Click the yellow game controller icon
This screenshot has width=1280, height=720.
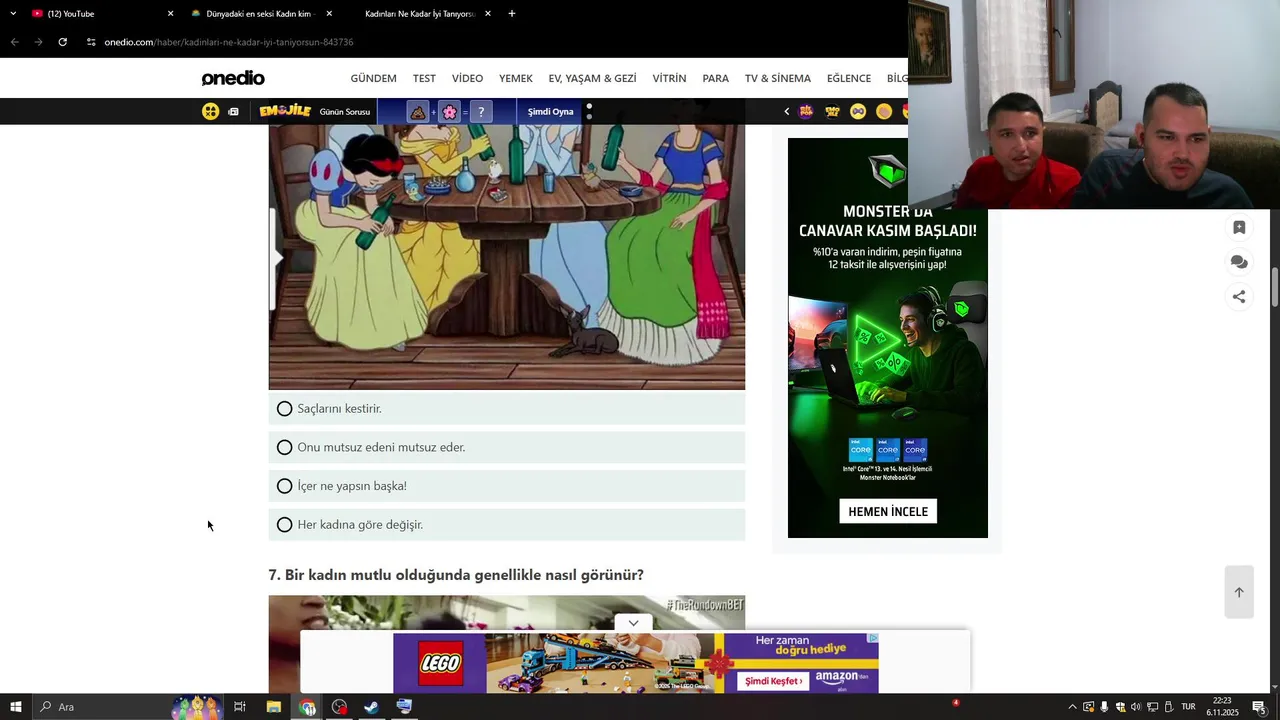pyautogui.click(x=210, y=112)
